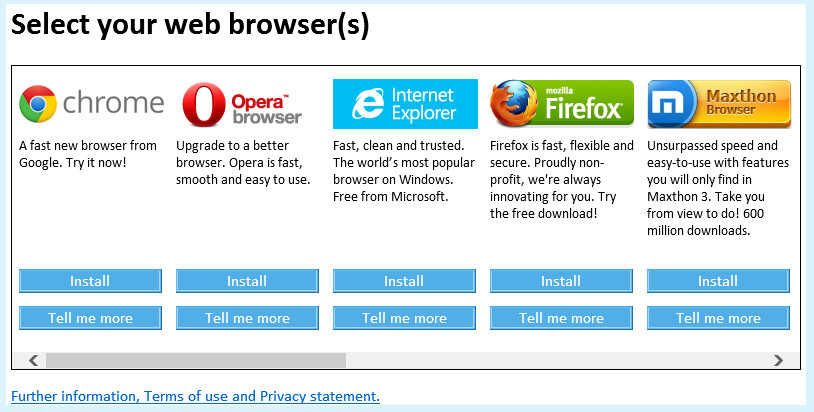
Task: Click the right scroll arrow
Action: [778, 360]
